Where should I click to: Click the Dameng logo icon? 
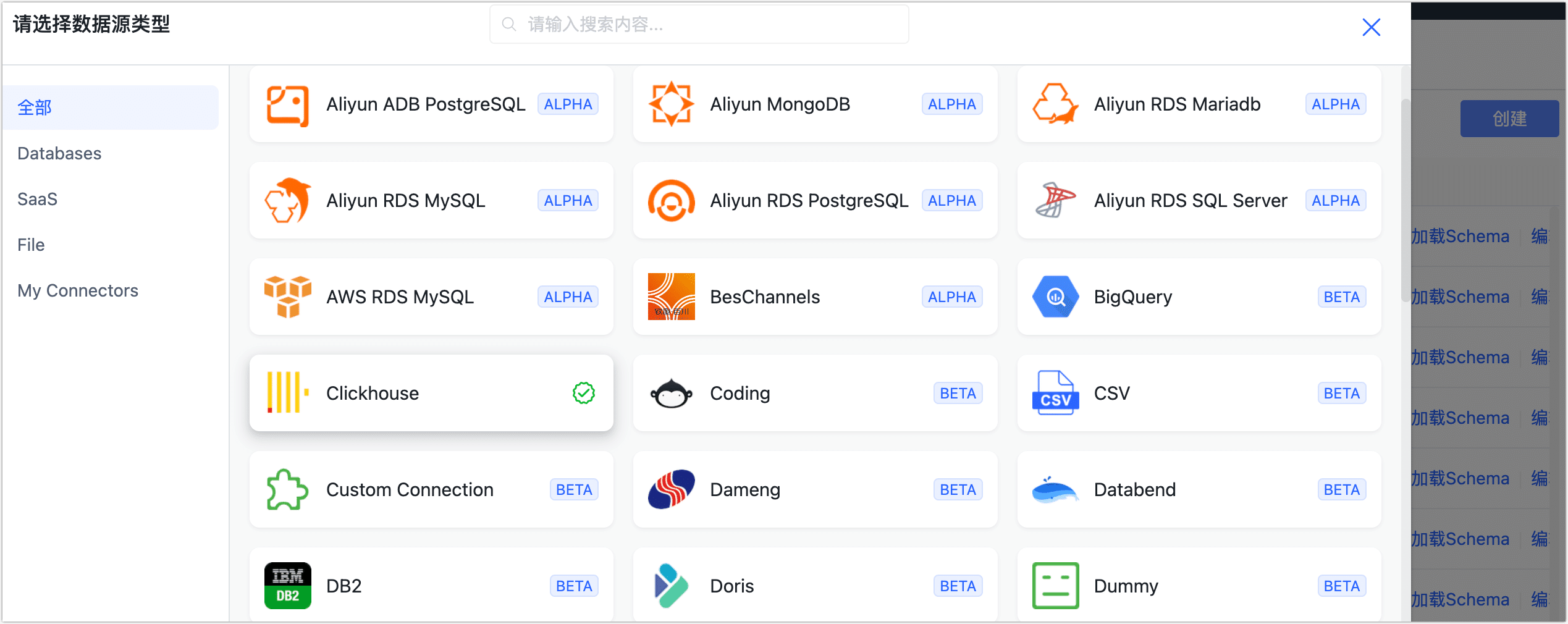[671, 489]
